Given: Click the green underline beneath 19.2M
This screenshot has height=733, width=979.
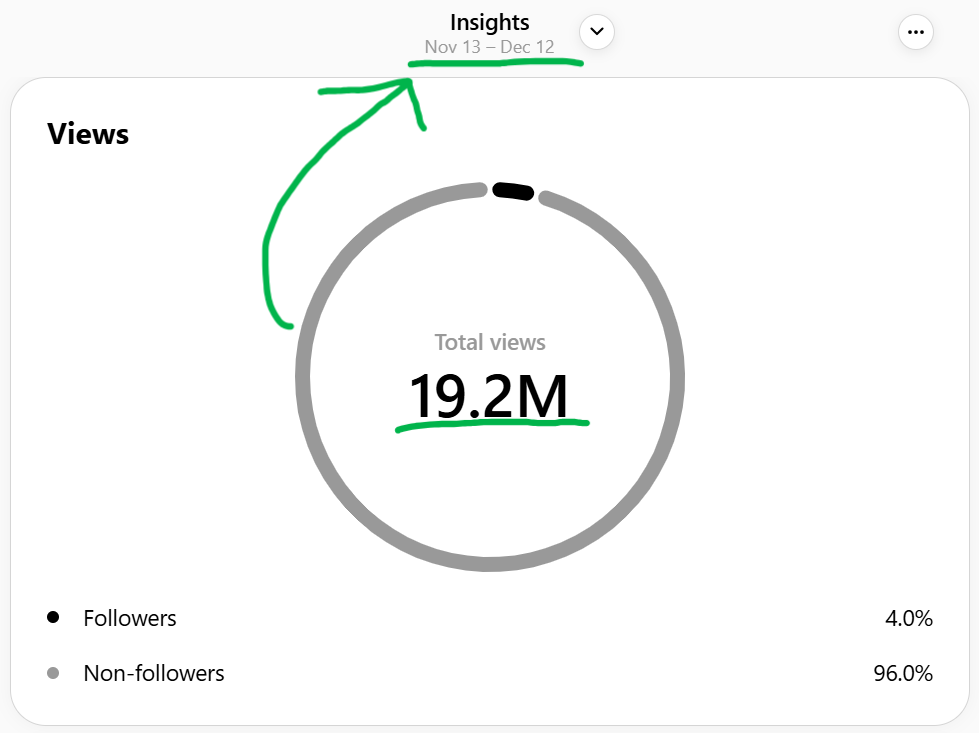Looking at the screenshot, I should pyautogui.click(x=492, y=424).
